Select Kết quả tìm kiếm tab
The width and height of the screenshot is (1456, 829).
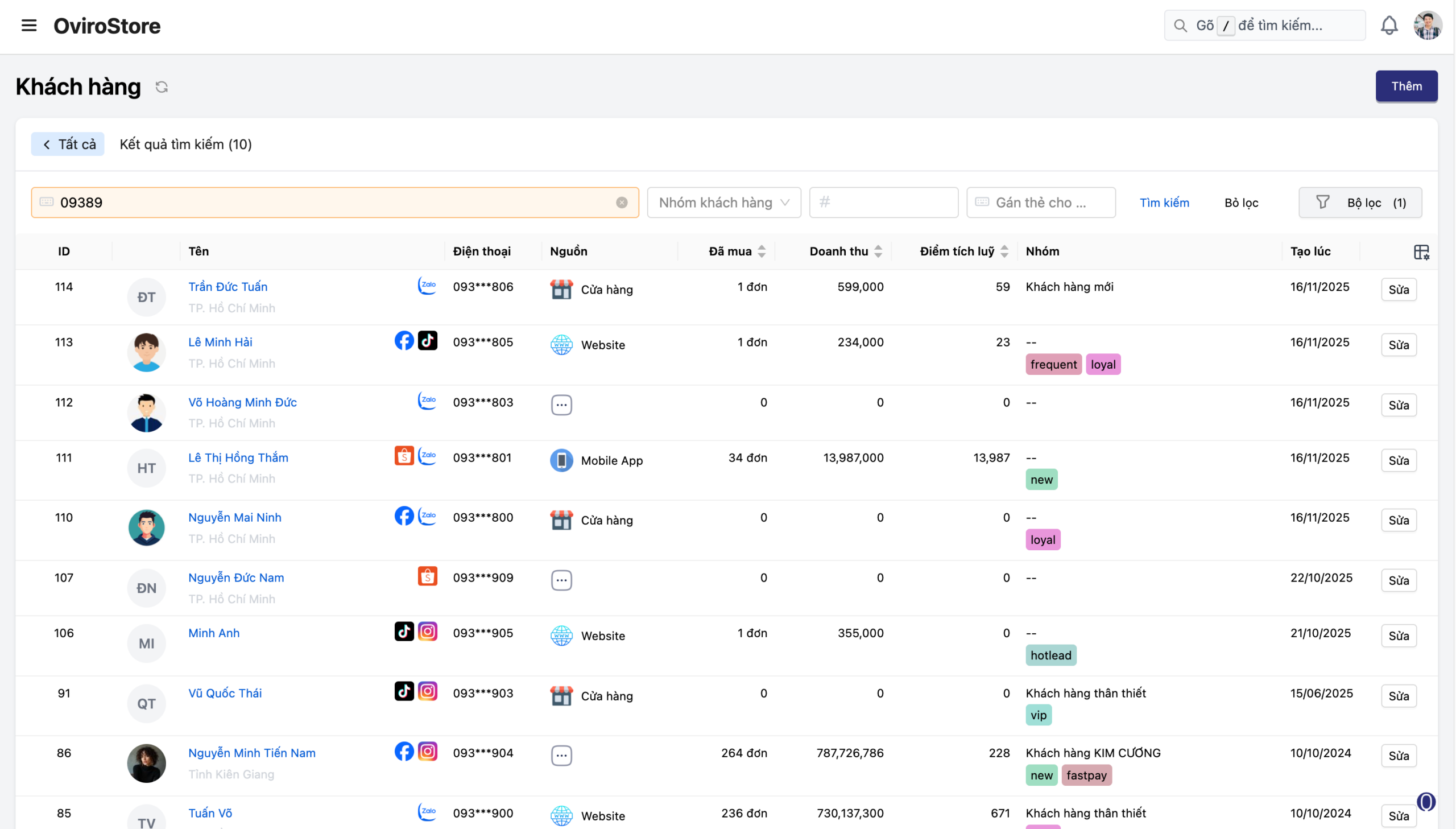[185, 145]
